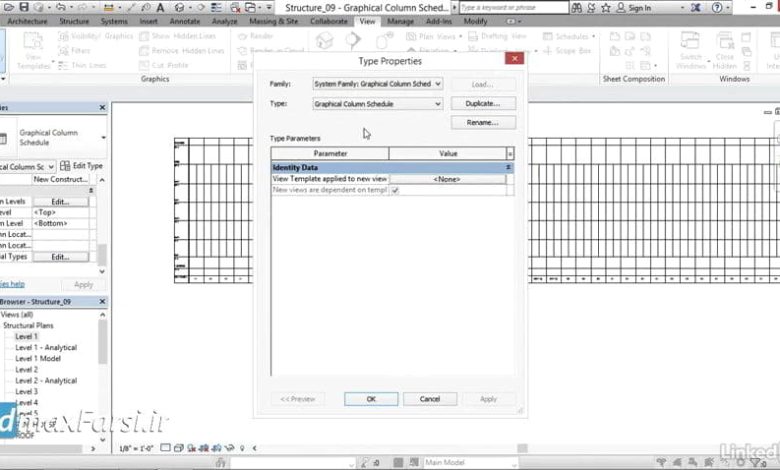Screen dimensions: 780x470
Task: Select 'Level 3' in Project Browser
Action: [x=26, y=392]
